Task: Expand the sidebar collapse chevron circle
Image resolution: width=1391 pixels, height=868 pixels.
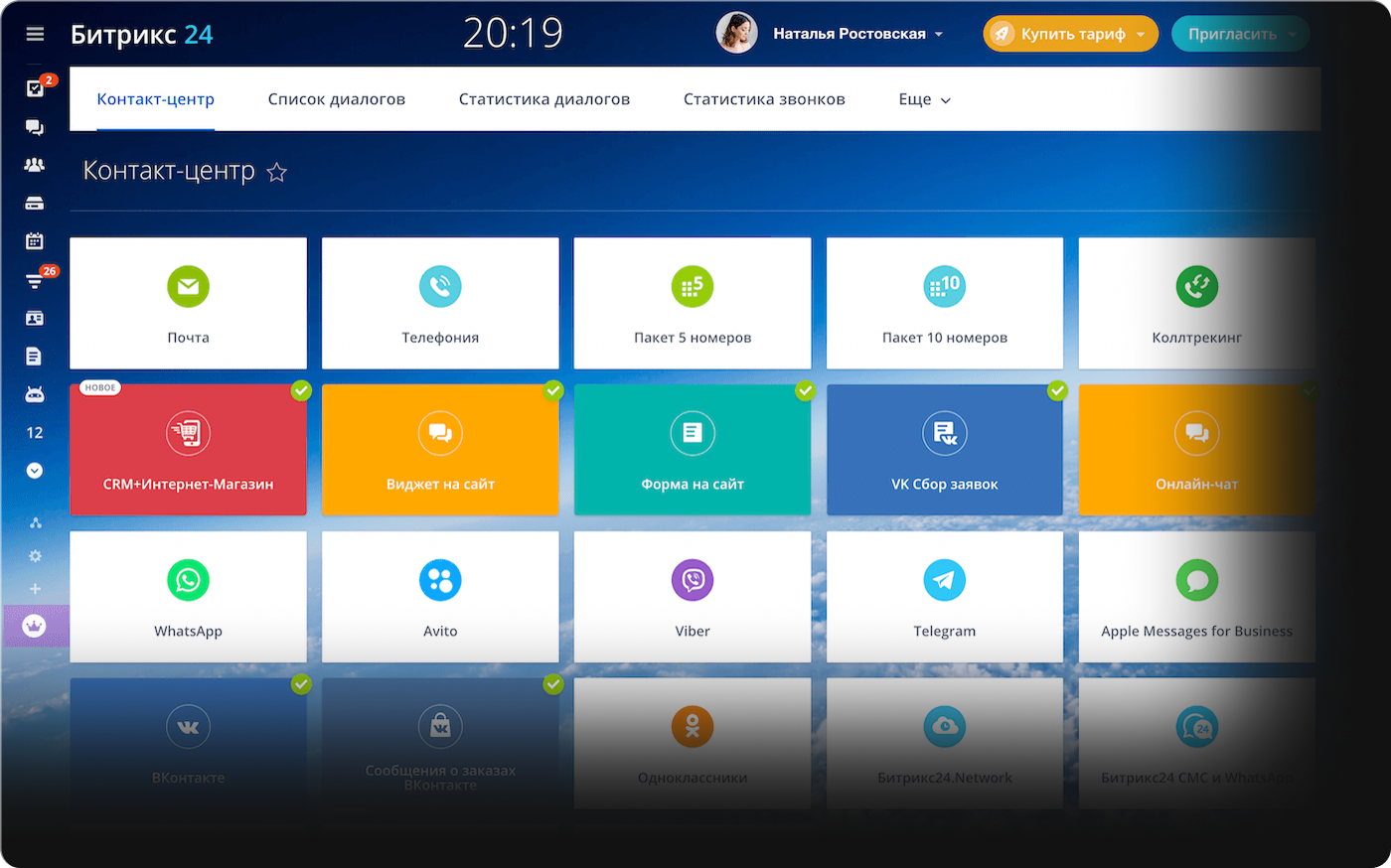Action: click(x=35, y=471)
